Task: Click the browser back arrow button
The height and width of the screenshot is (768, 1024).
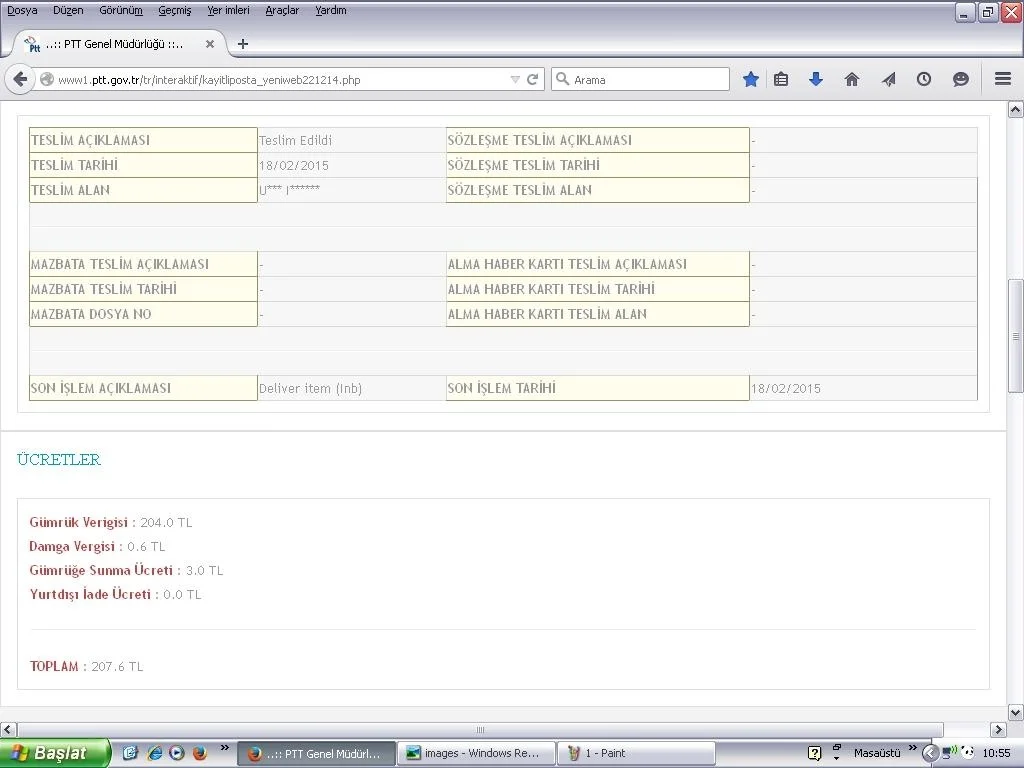Action: coord(20,80)
